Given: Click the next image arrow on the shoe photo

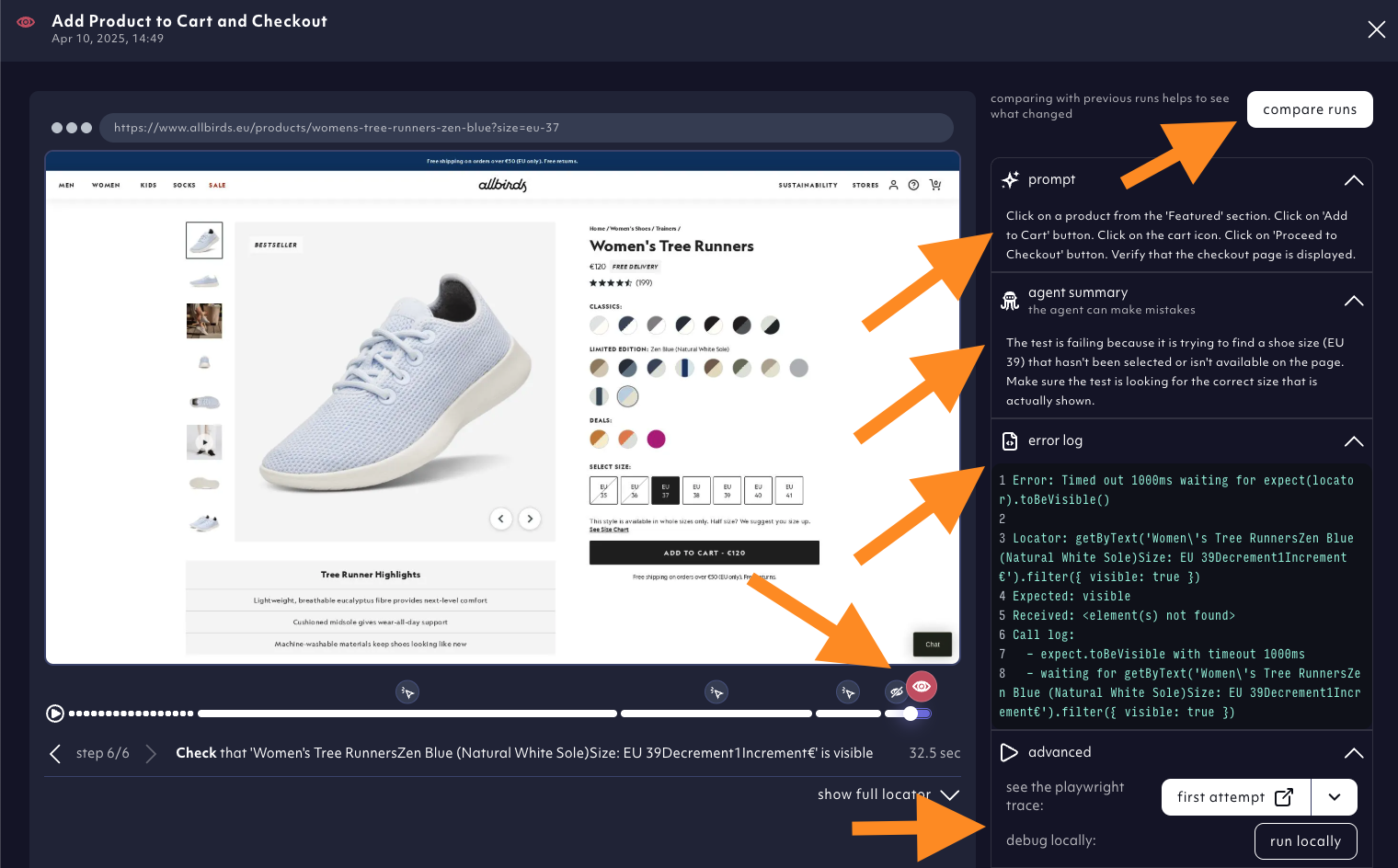Looking at the screenshot, I should [530, 519].
